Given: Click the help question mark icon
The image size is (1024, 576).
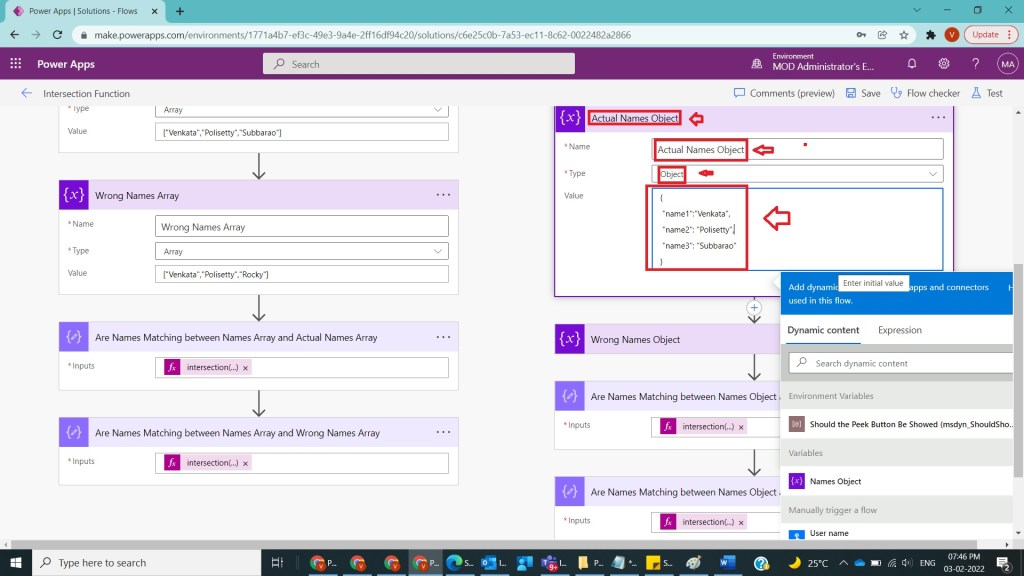Looking at the screenshot, I should coord(975,64).
